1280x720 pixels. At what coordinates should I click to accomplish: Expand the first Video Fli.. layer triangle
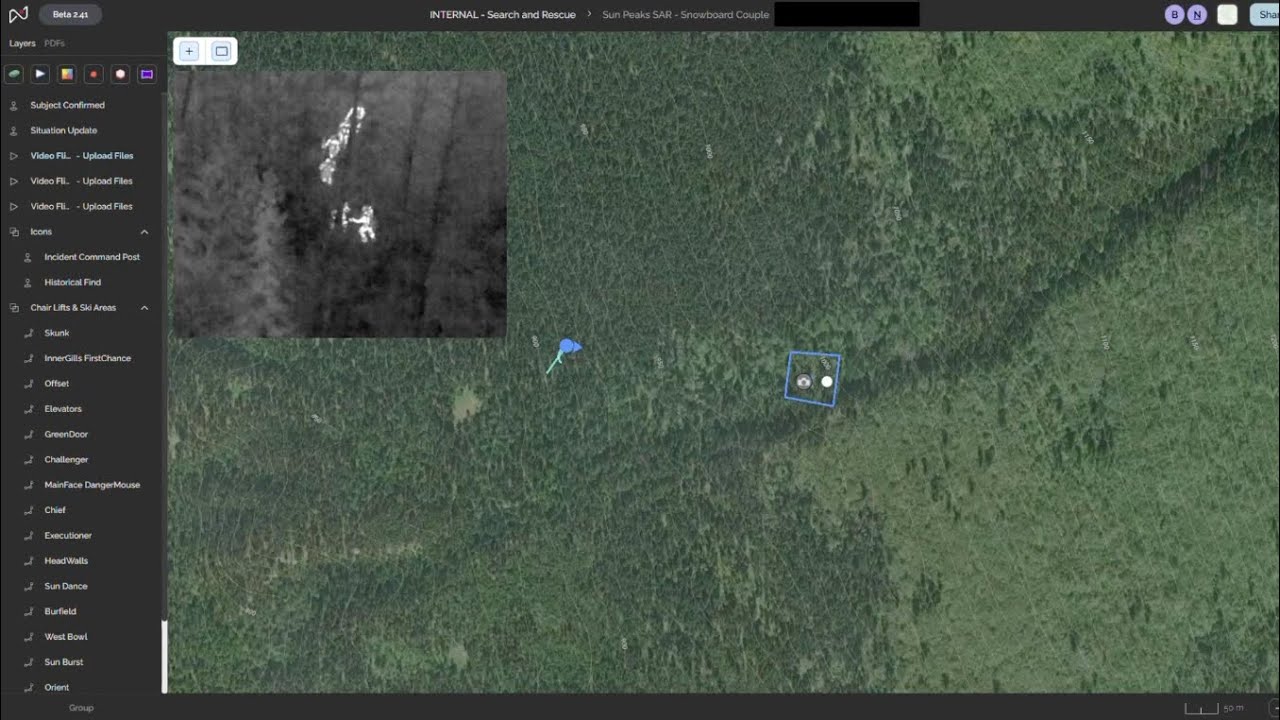(x=14, y=156)
